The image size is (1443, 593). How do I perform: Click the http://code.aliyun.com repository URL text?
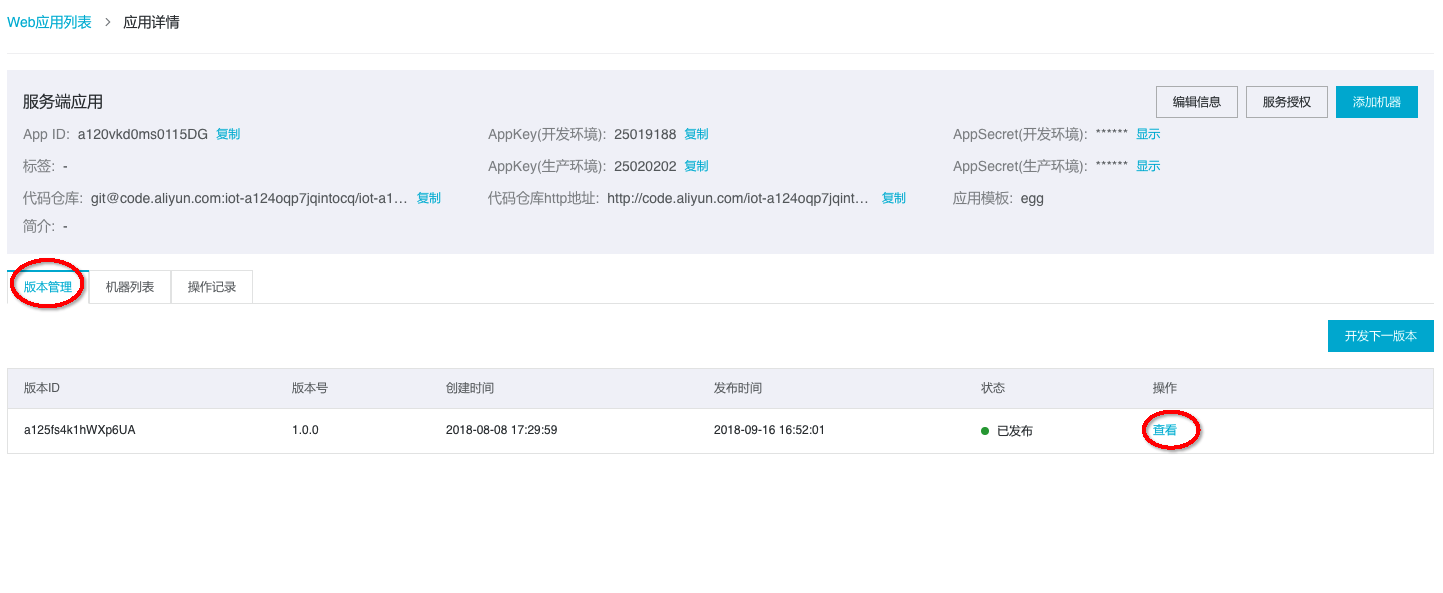point(738,198)
